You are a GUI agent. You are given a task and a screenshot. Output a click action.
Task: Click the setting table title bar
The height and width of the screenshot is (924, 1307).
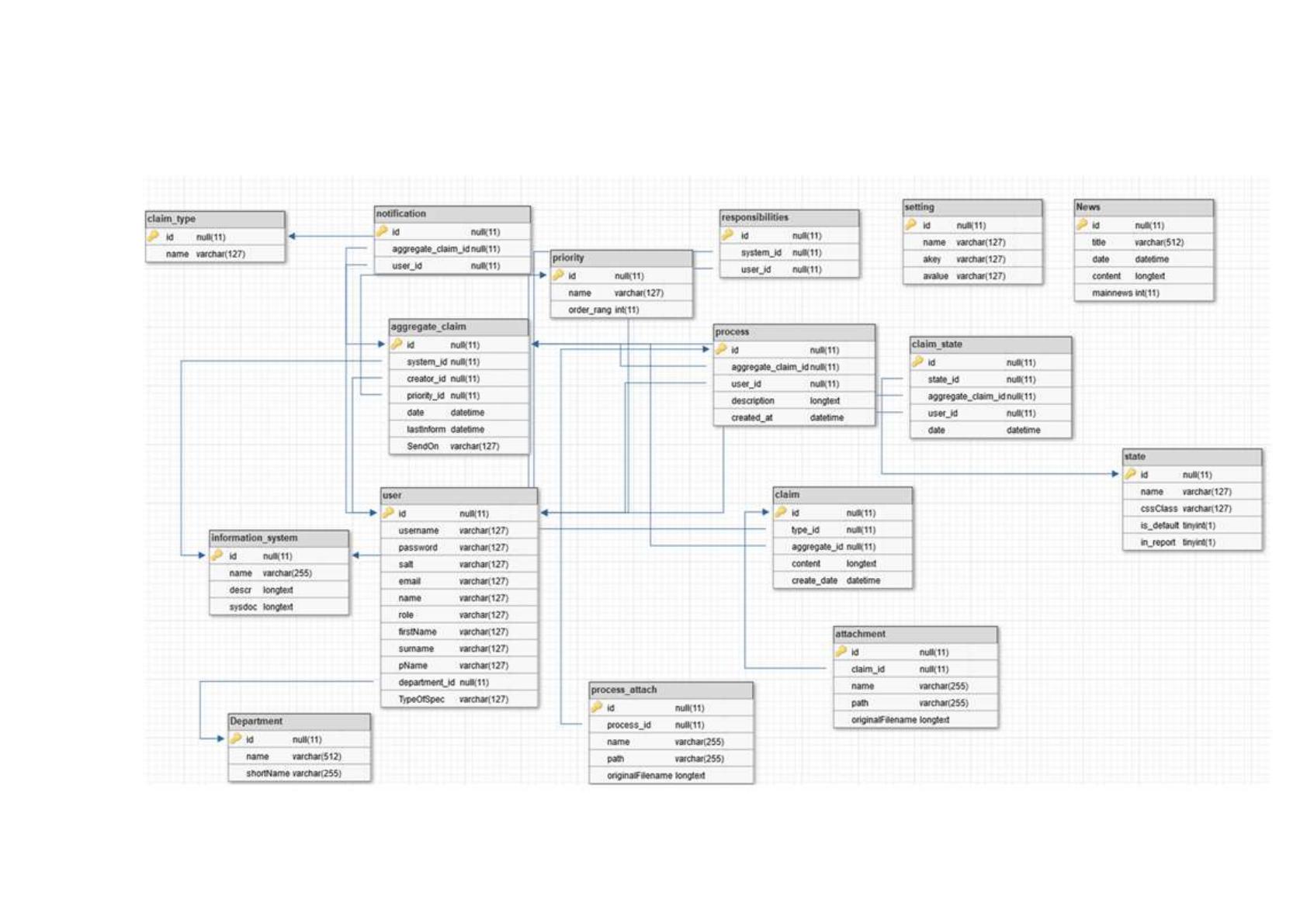972,208
